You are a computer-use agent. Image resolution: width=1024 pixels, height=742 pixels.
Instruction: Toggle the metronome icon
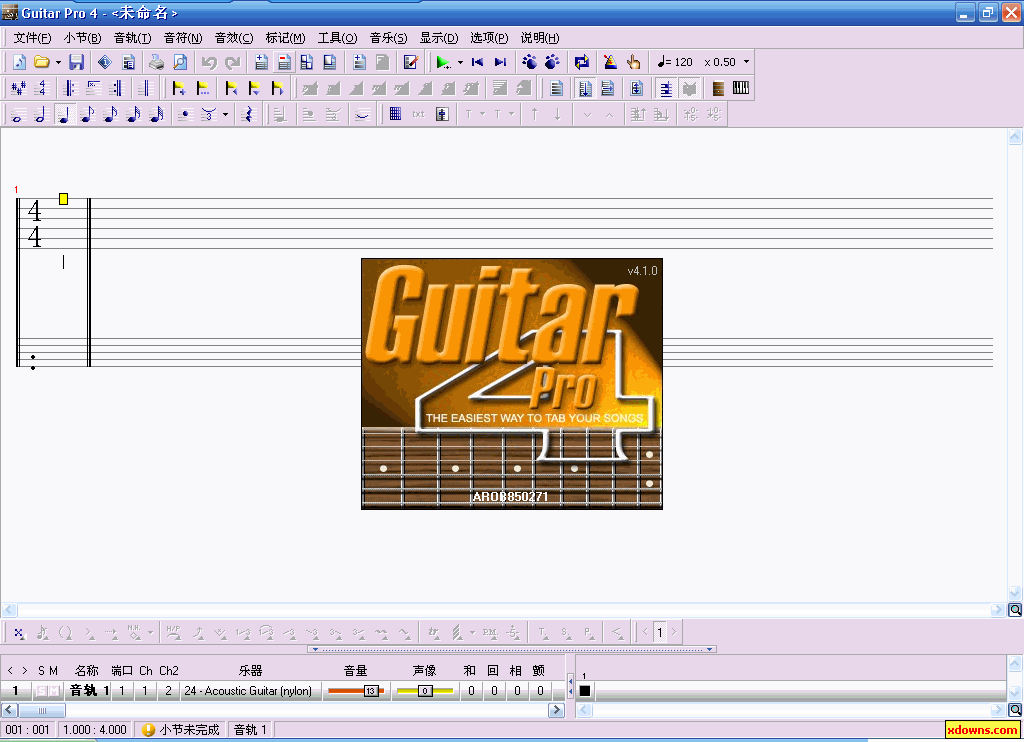tap(610, 62)
